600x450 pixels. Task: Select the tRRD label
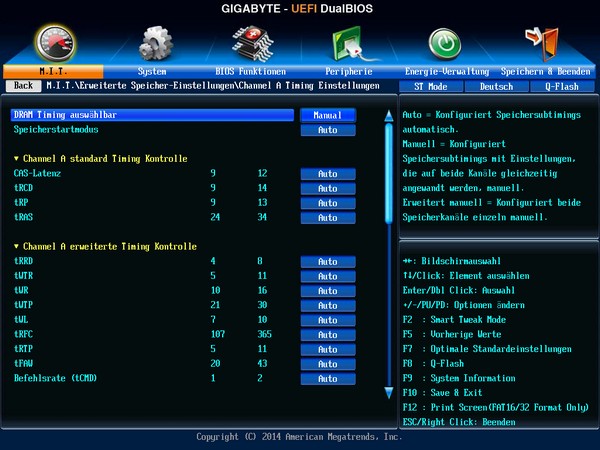pos(23,261)
